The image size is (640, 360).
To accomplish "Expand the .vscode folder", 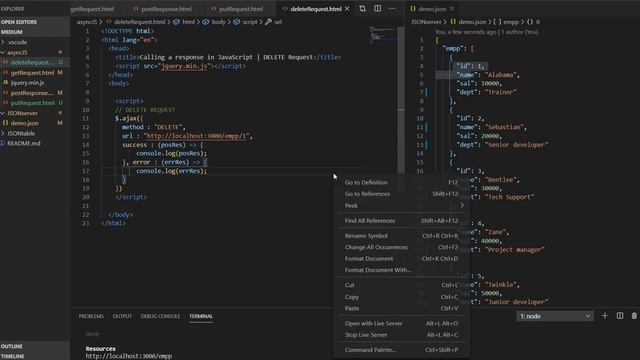I will click(x=16, y=42).
